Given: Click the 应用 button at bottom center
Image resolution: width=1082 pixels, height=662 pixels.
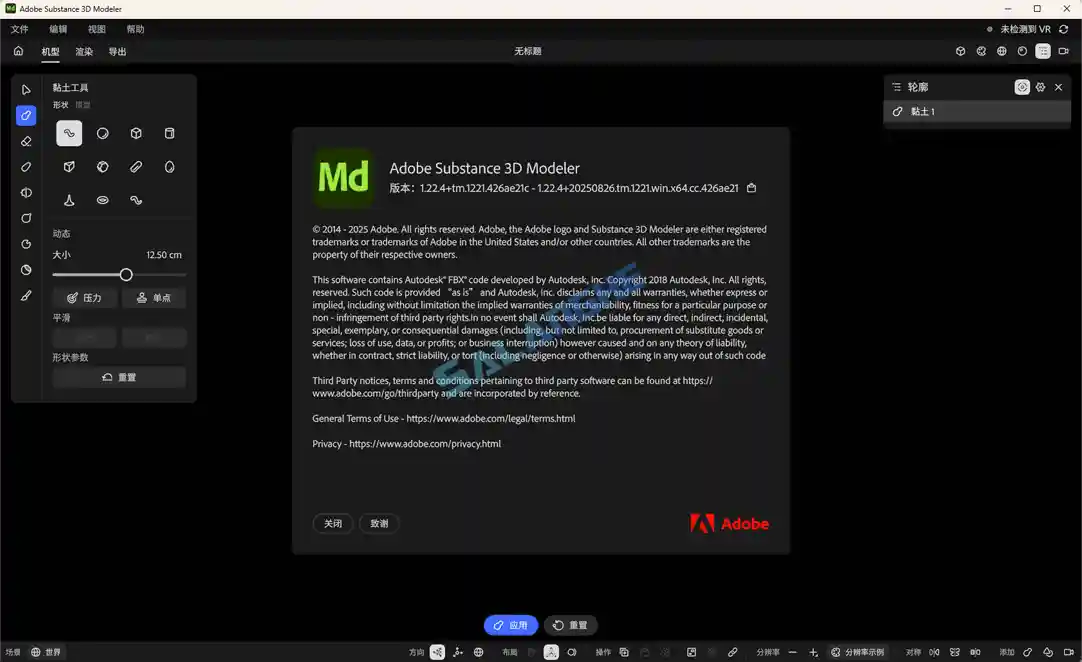Looking at the screenshot, I should 511,625.
